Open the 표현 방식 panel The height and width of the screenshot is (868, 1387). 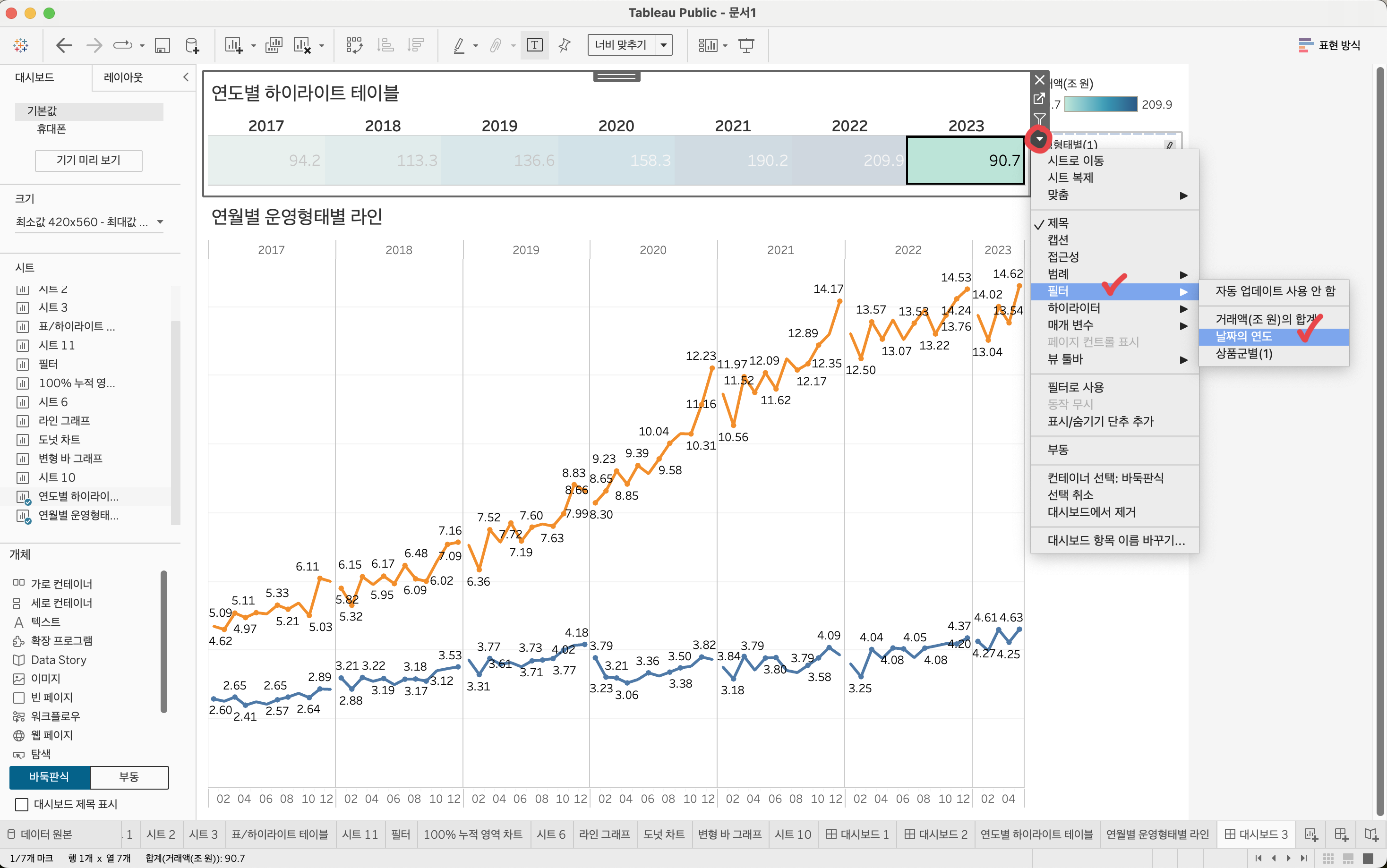(x=1329, y=45)
